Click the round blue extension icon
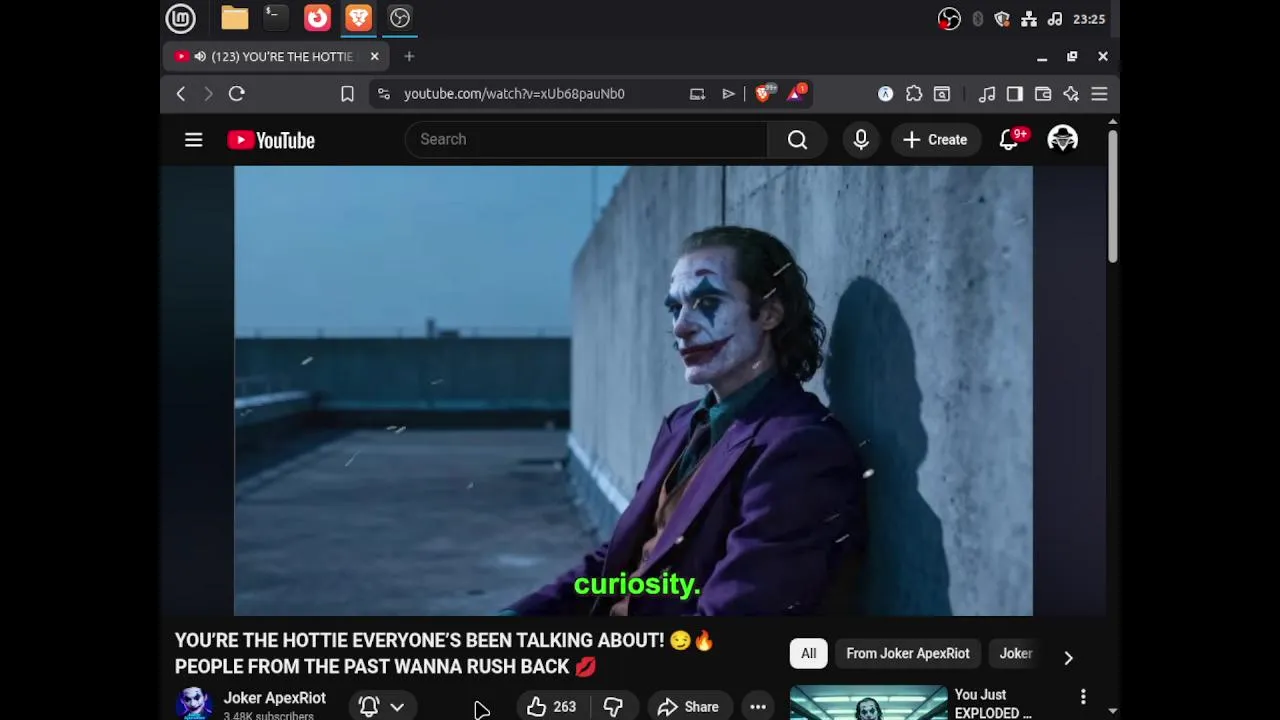This screenshot has width=1280, height=720. tap(885, 94)
